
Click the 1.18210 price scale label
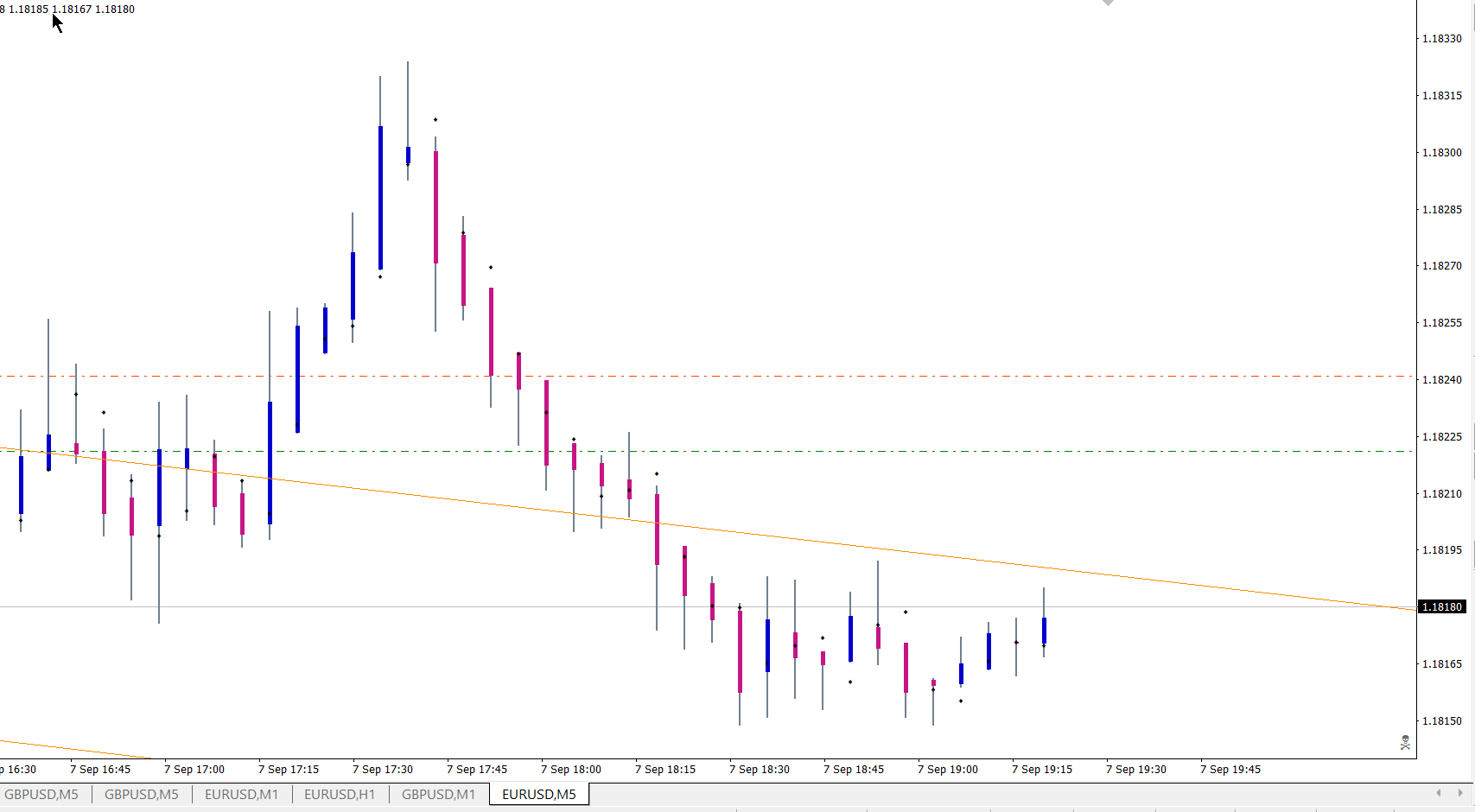[1442, 494]
